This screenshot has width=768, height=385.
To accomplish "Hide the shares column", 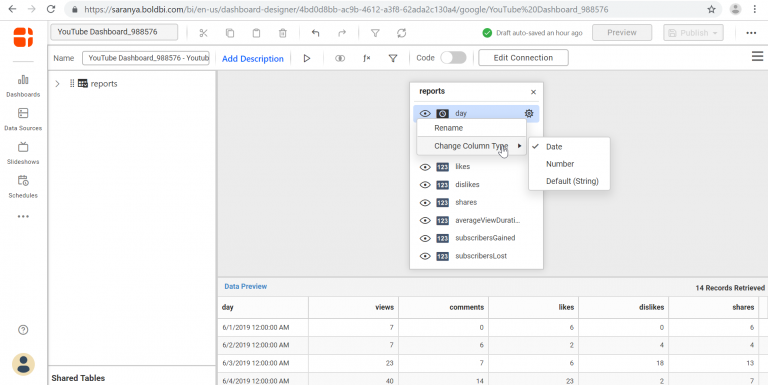I will (425, 202).
